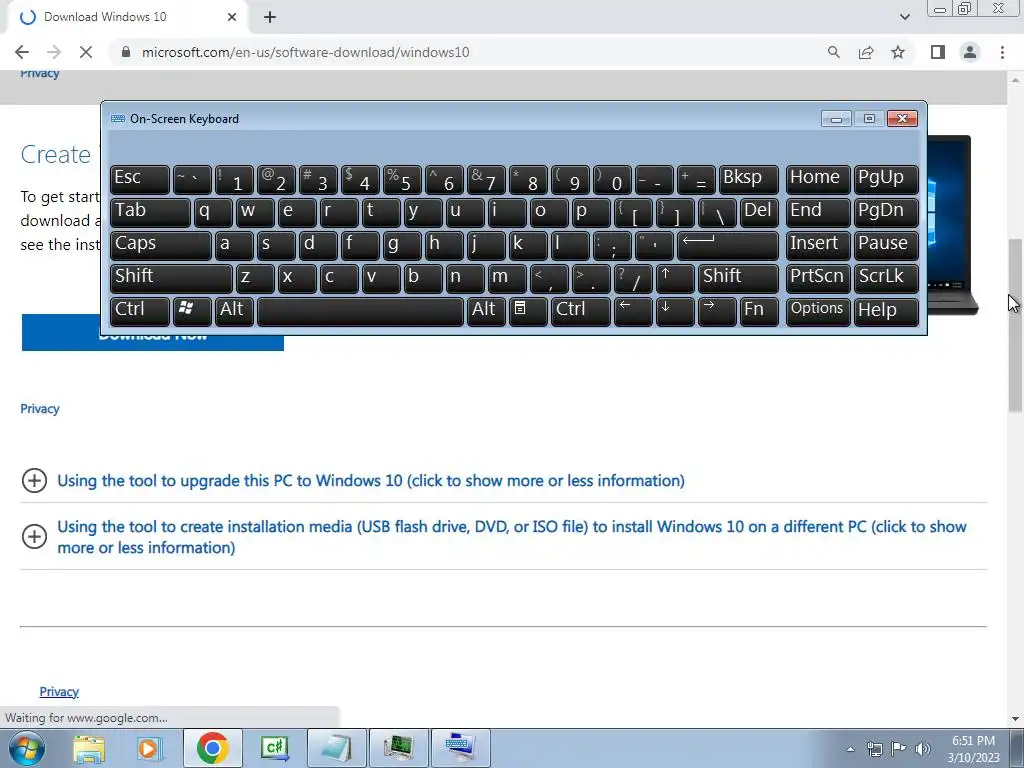
Task: Open the tab search chevron
Action: (904, 17)
